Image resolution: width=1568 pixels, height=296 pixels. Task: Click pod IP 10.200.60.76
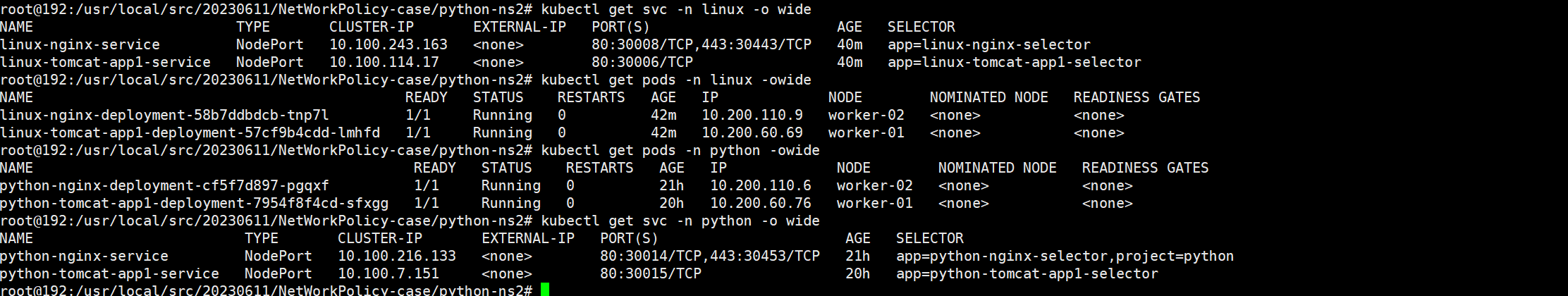760,203
